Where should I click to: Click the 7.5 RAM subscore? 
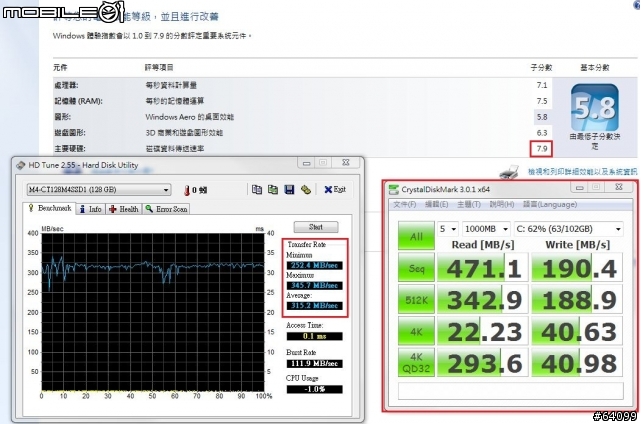tap(542, 101)
